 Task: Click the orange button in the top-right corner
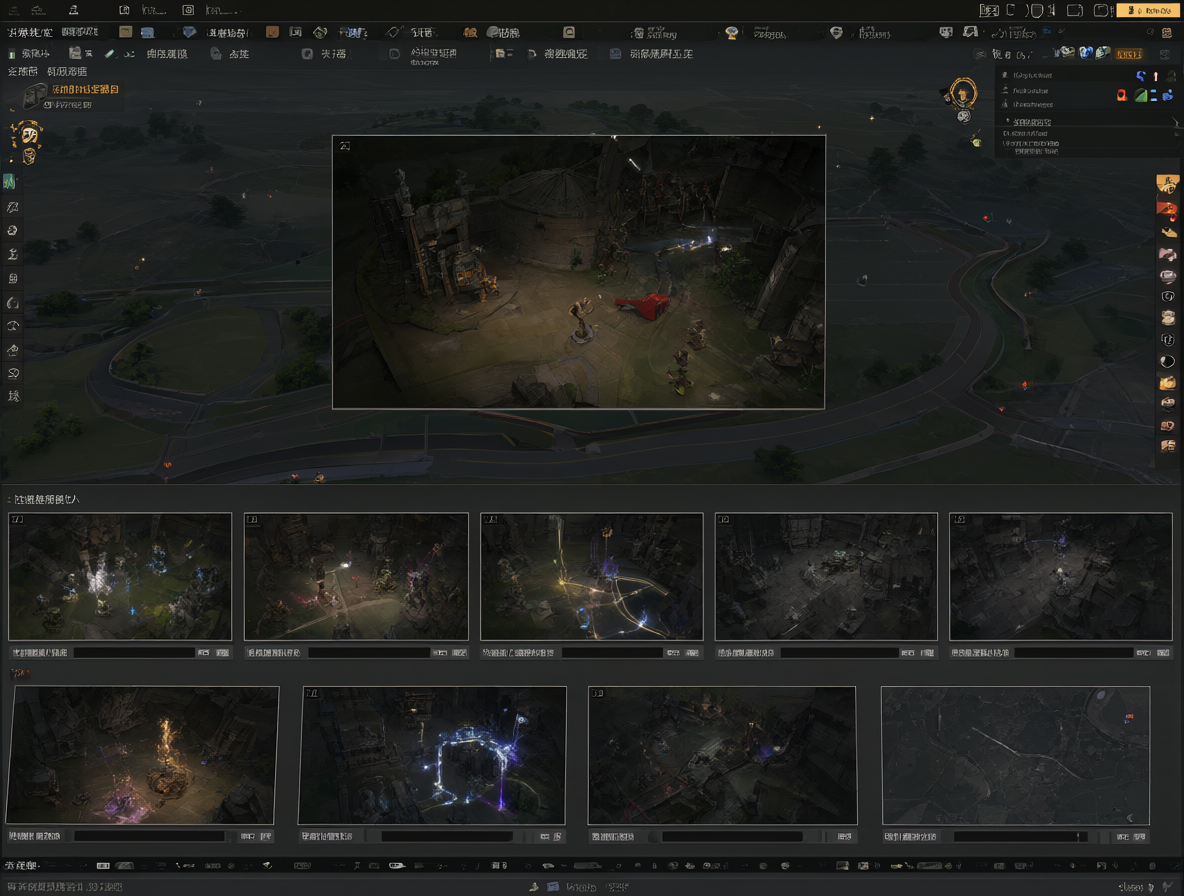1148,11
